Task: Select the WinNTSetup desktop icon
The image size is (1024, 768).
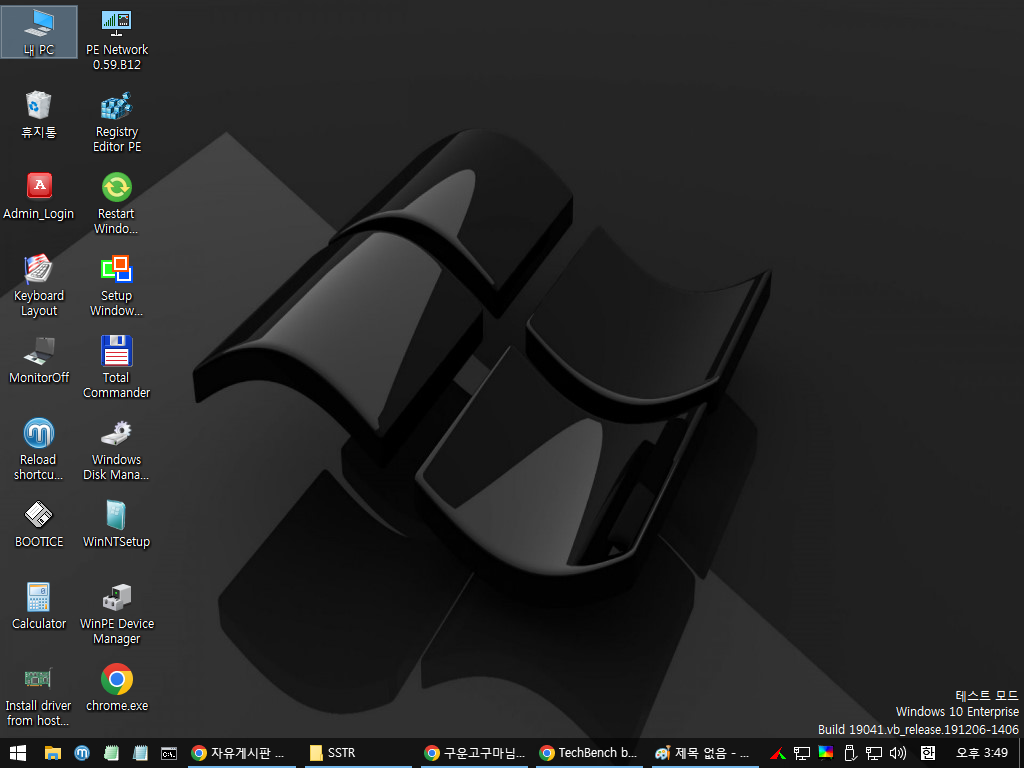Action: pos(117,524)
